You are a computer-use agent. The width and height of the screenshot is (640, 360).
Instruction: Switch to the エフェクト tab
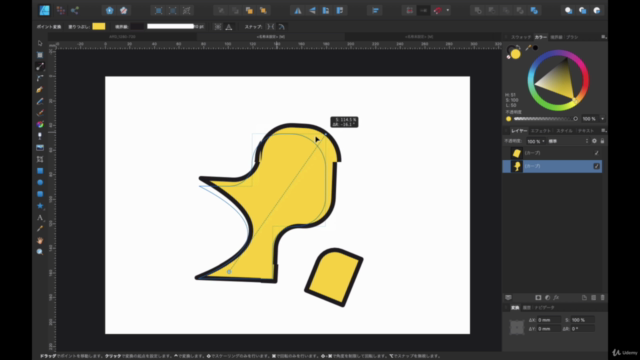pyautogui.click(x=541, y=131)
